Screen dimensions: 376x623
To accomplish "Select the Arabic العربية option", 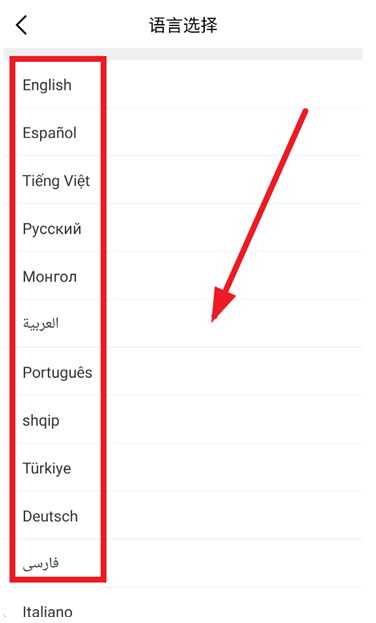I will pos(183,324).
